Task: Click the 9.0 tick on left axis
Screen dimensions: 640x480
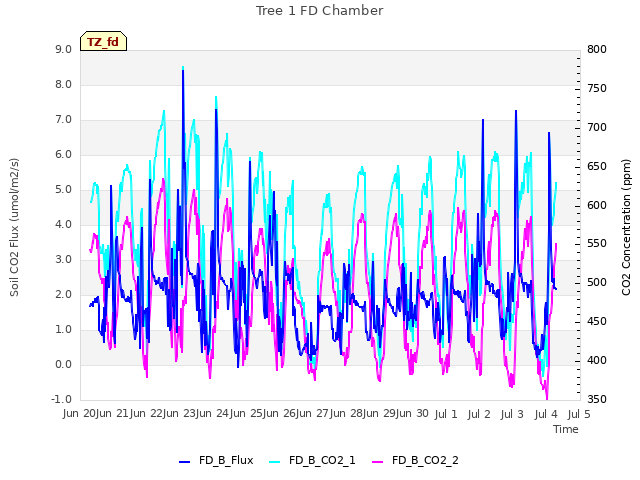Action: [x=64, y=49]
